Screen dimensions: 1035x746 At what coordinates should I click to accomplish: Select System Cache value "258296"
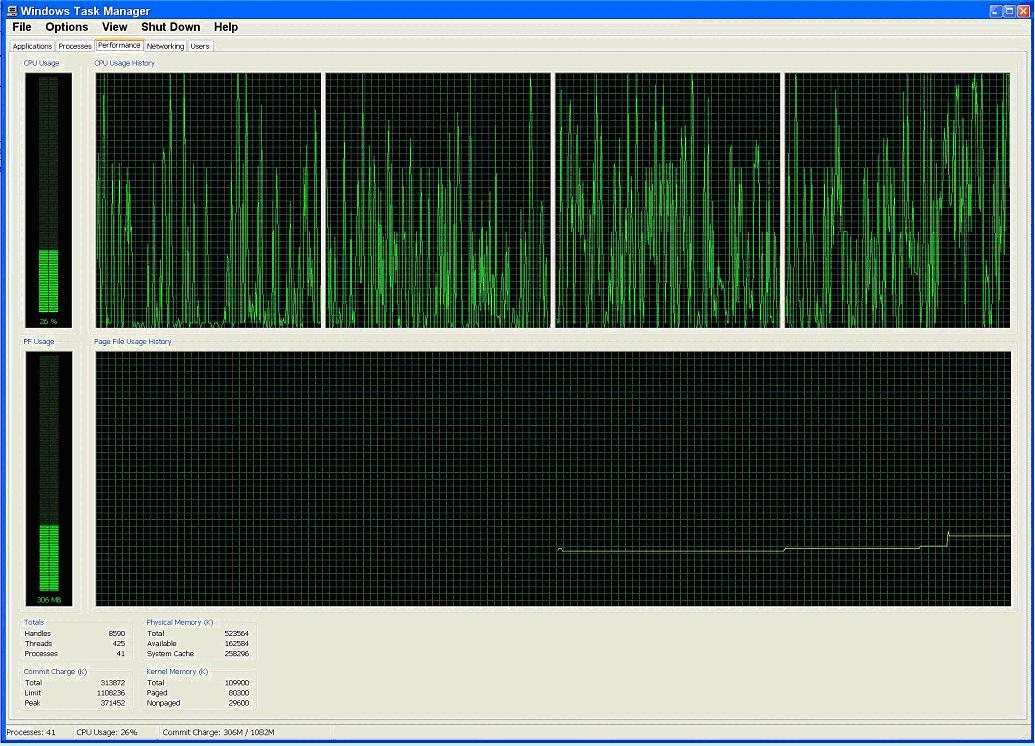click(x=236, y=654)
